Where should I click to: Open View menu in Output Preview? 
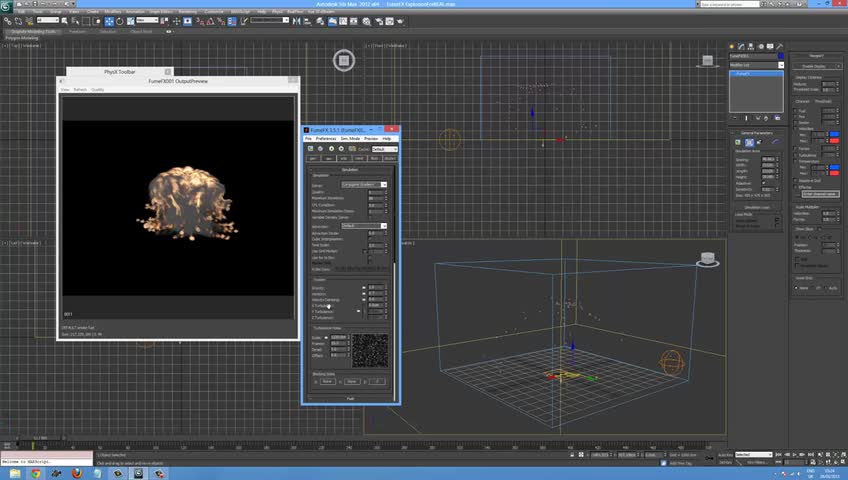pos(65,89)
